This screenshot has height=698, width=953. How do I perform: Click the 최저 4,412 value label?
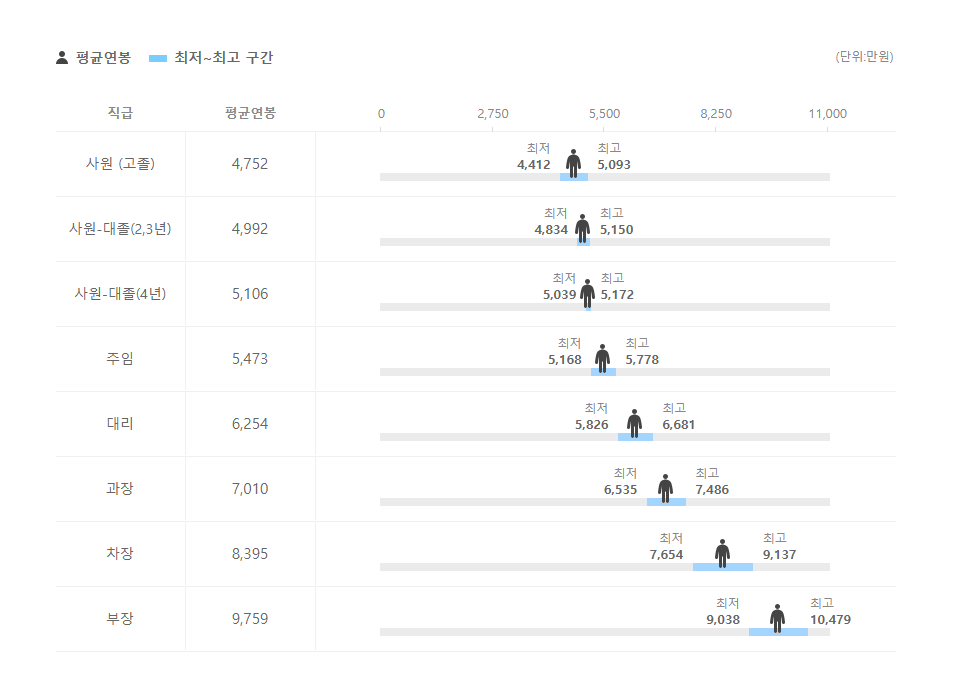[x=534, y=165]
